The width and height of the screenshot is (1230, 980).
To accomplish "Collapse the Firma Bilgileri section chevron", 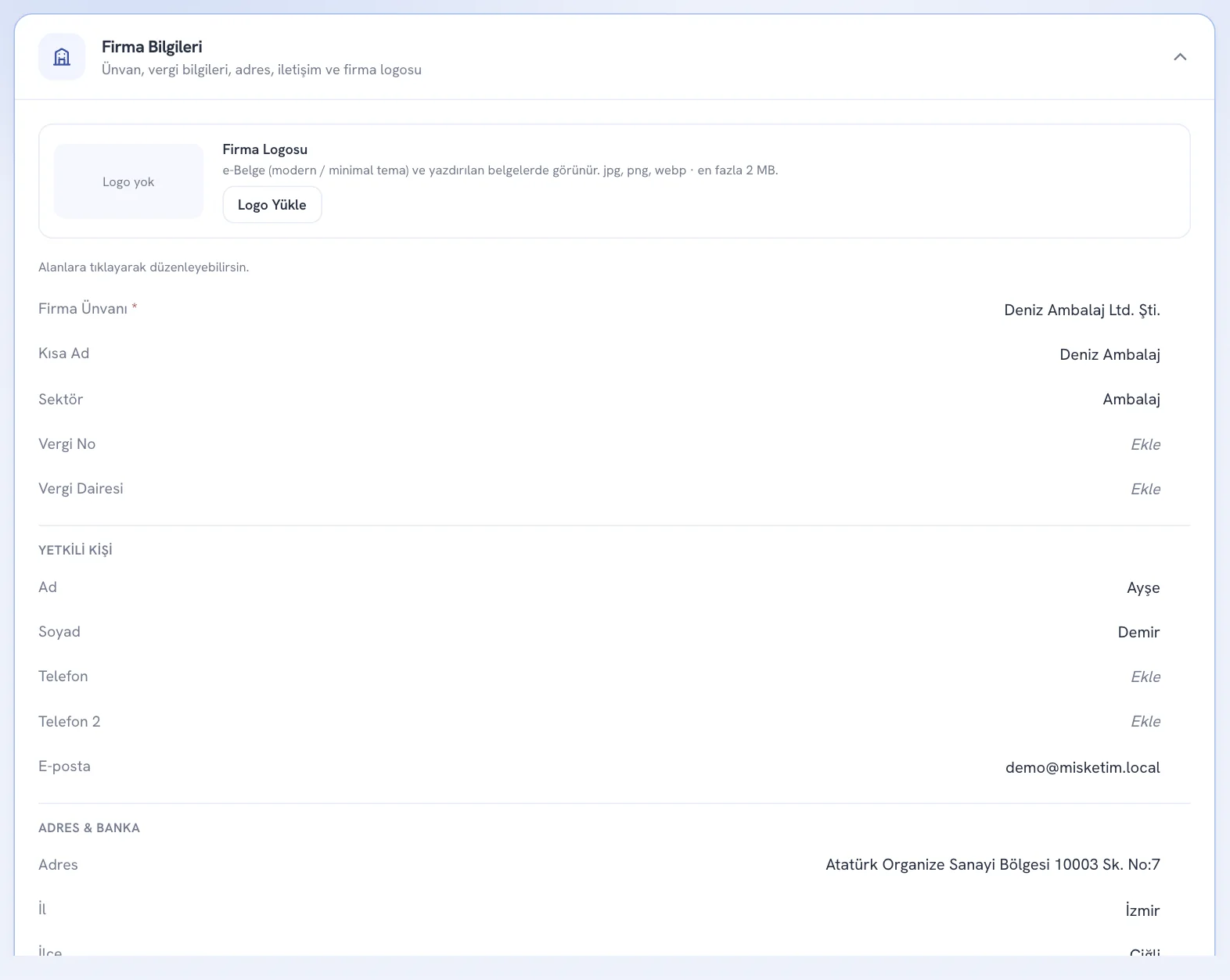I will tap(1180, 57).
